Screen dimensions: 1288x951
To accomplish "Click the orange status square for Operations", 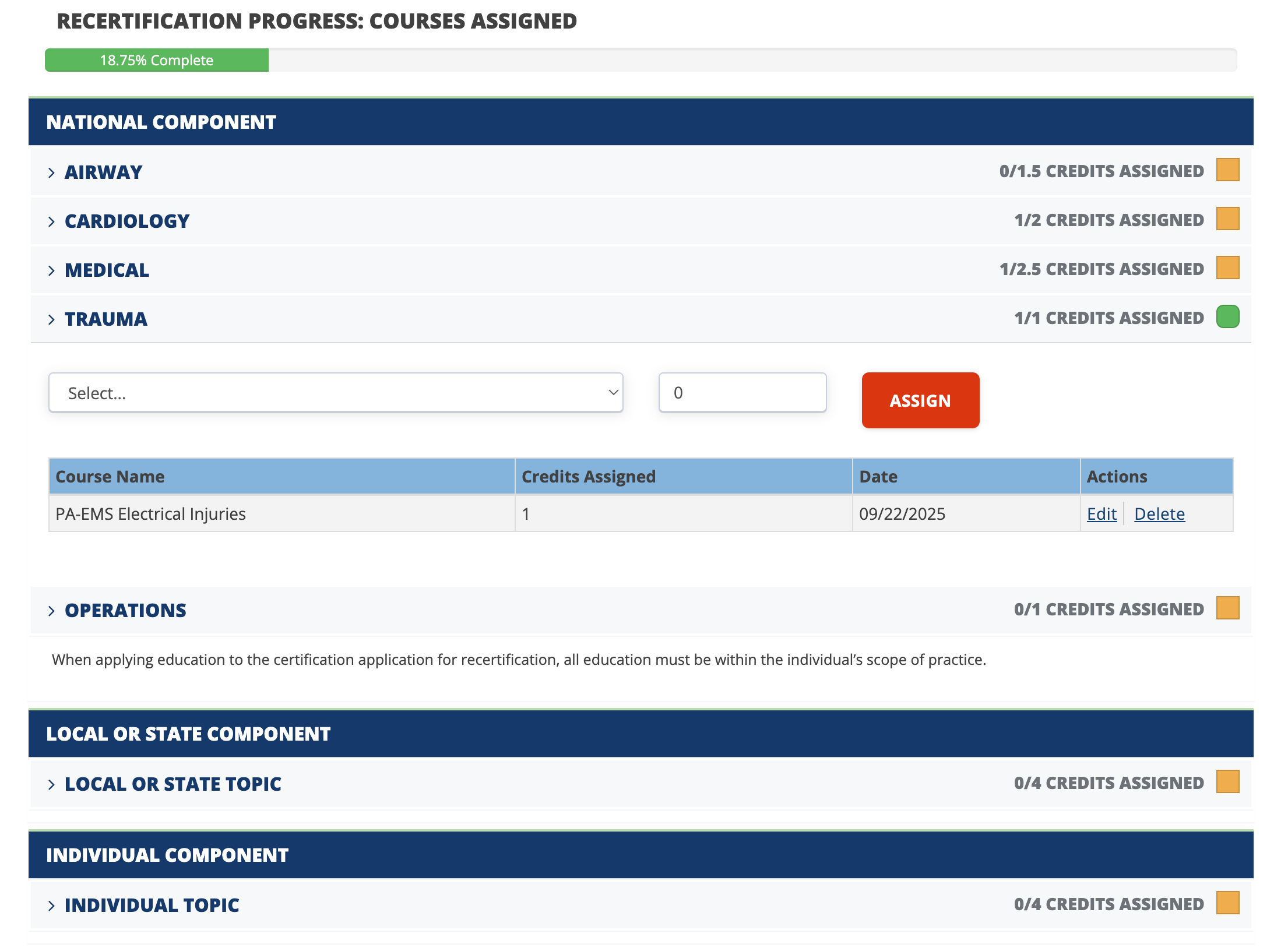I will [x=1227, y=608].
